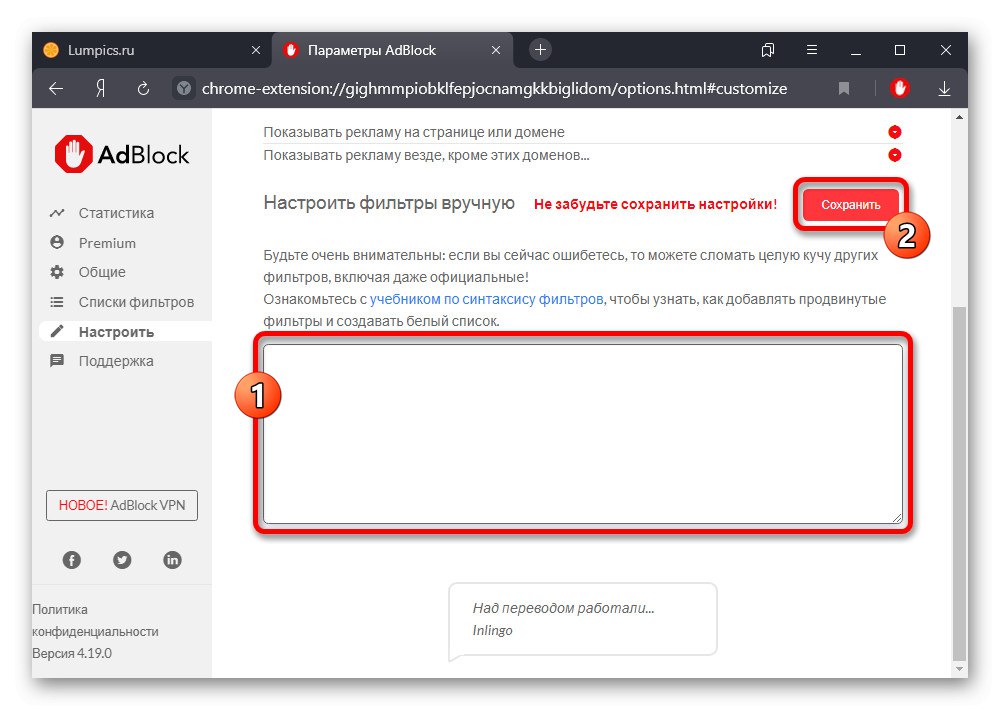Image resolution: width=1000 pixels, height=710 pixels.
Task: Click the Premium account icon
Action: (57, 242)
